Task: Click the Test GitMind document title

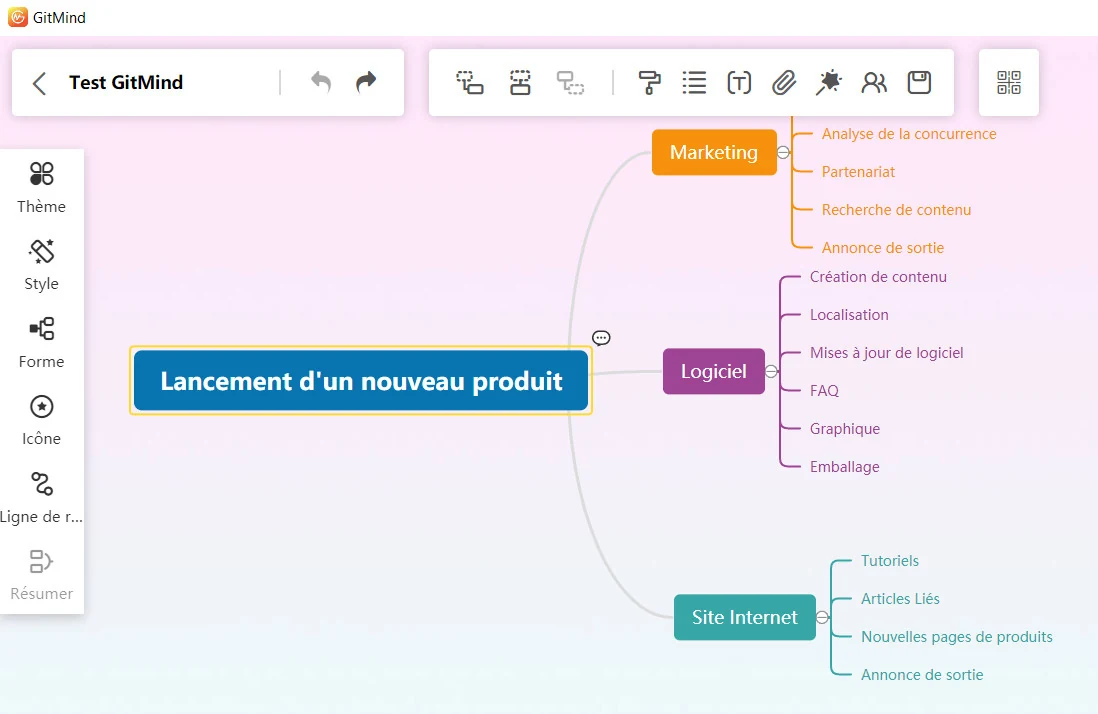Action: click(126, 83)
